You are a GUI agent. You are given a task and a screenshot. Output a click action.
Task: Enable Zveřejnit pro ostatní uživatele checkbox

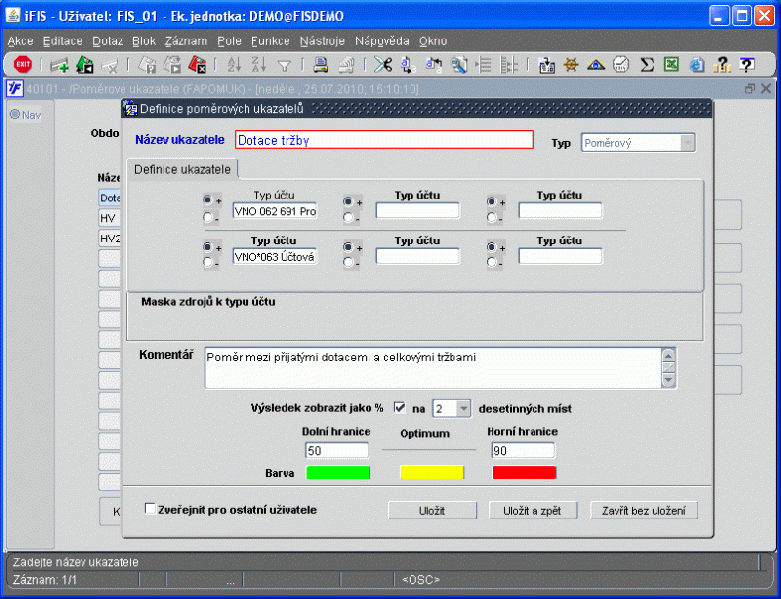click(x=150, y=509)
